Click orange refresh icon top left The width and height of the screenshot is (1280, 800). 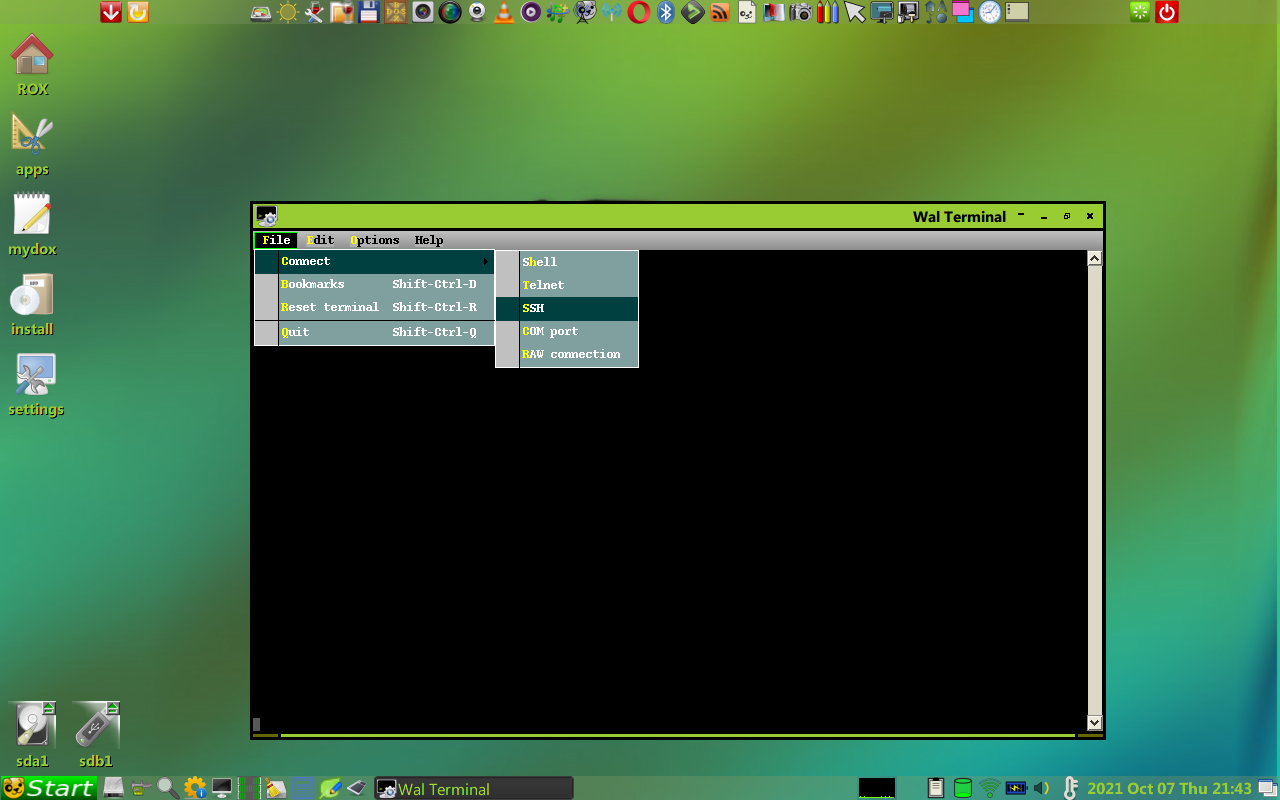click(x=138, y=12)
